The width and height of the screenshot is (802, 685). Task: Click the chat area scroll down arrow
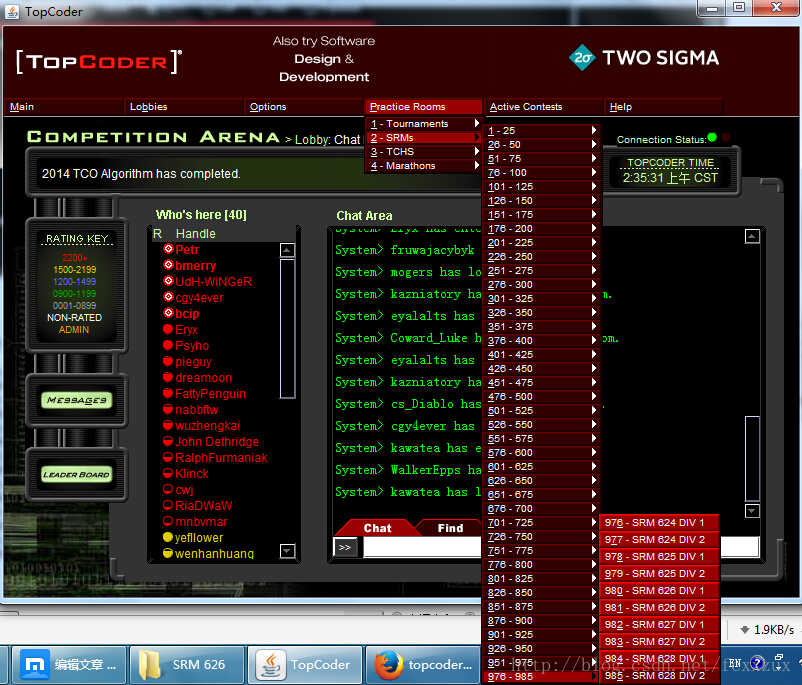[x=752, y=511]
